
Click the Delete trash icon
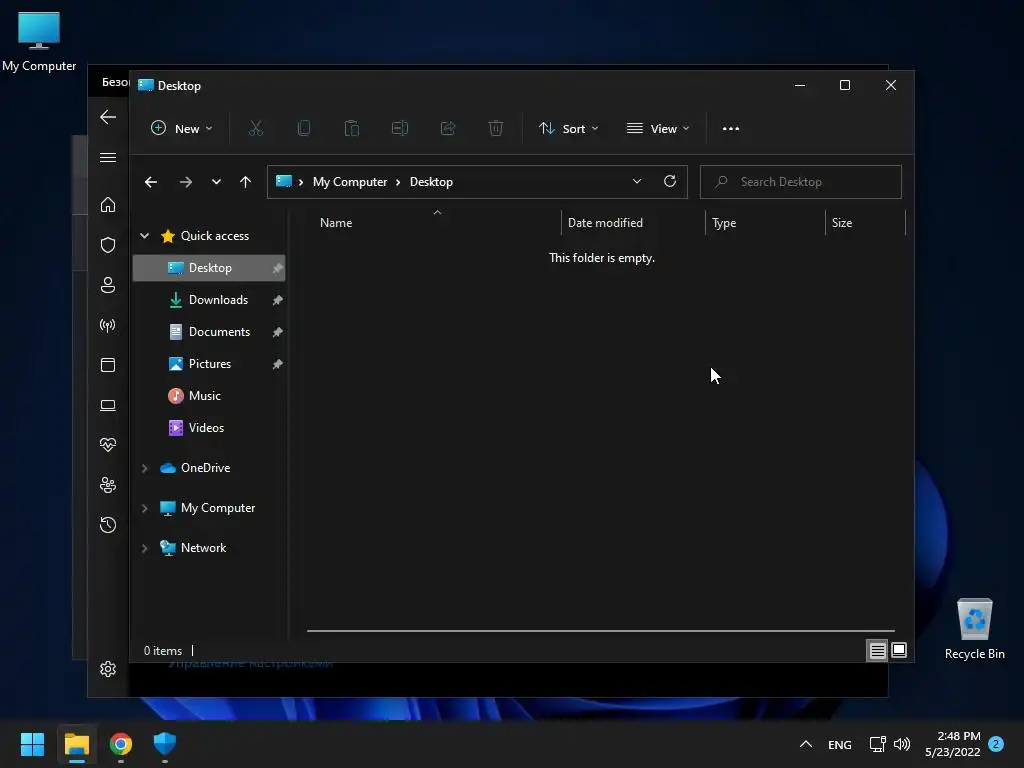[x=496, y=129]
